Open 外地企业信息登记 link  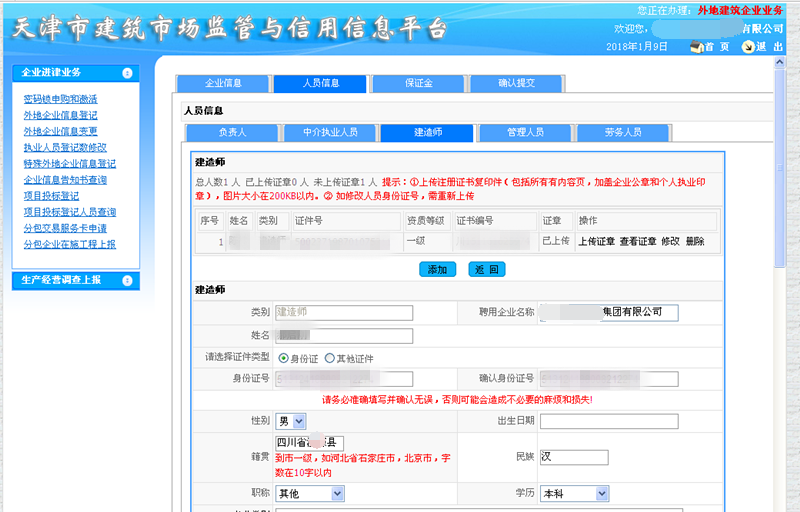tap(60, 115)
